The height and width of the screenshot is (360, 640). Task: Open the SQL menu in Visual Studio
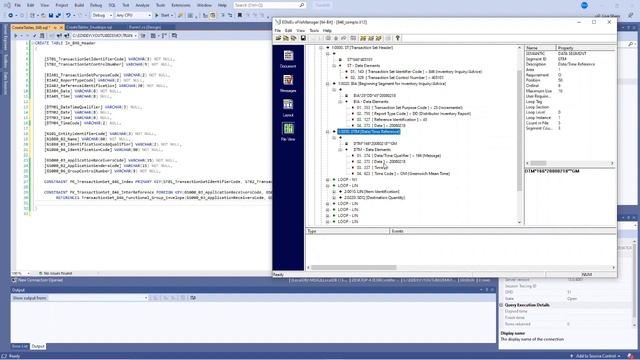(112, 5)
